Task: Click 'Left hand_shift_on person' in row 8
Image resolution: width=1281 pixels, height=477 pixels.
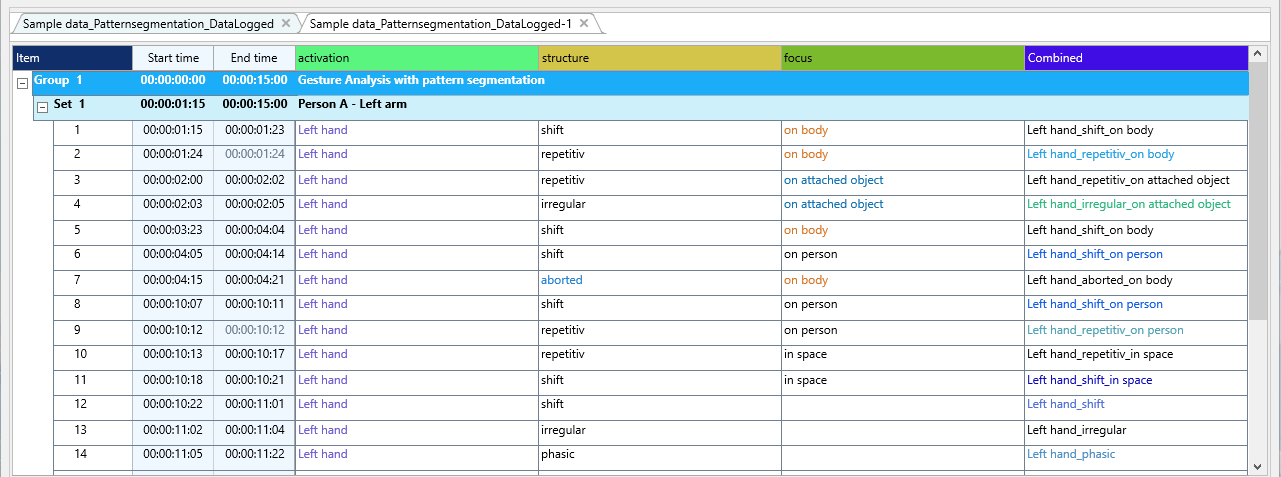Action: pyautogui.click(x=1095, y=304)
